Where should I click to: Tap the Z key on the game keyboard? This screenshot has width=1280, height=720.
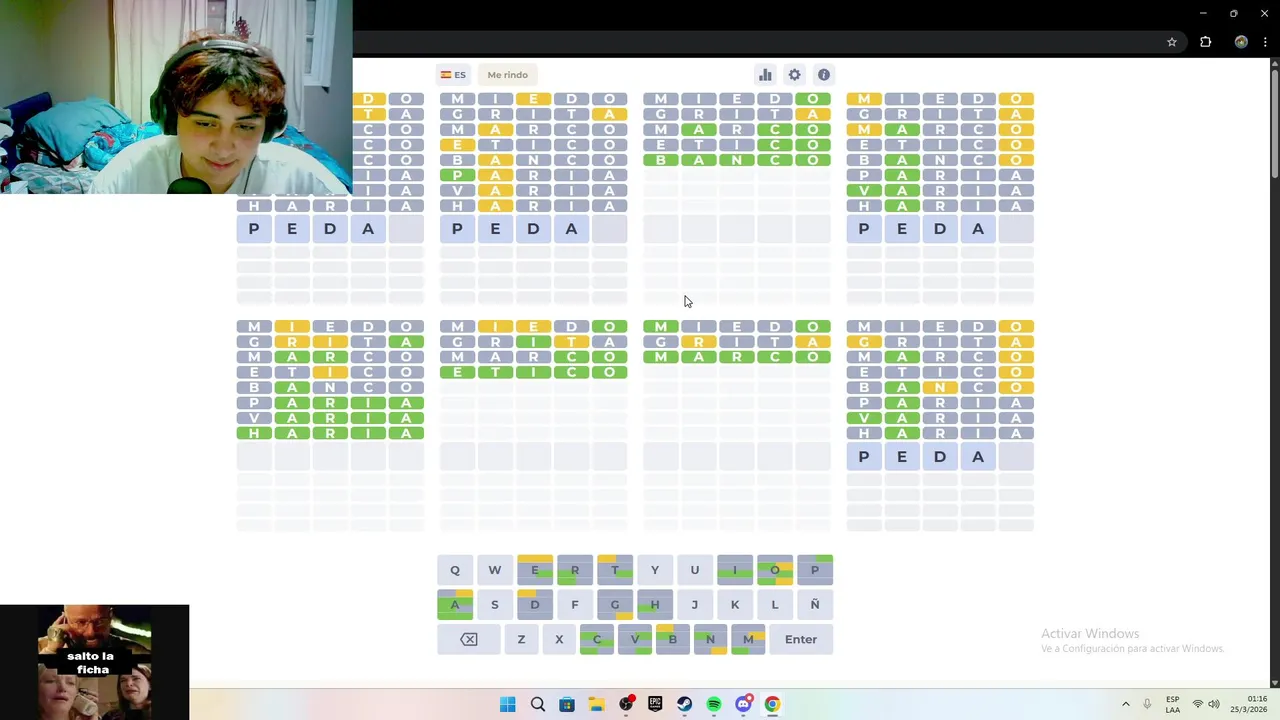pos(521,639)
